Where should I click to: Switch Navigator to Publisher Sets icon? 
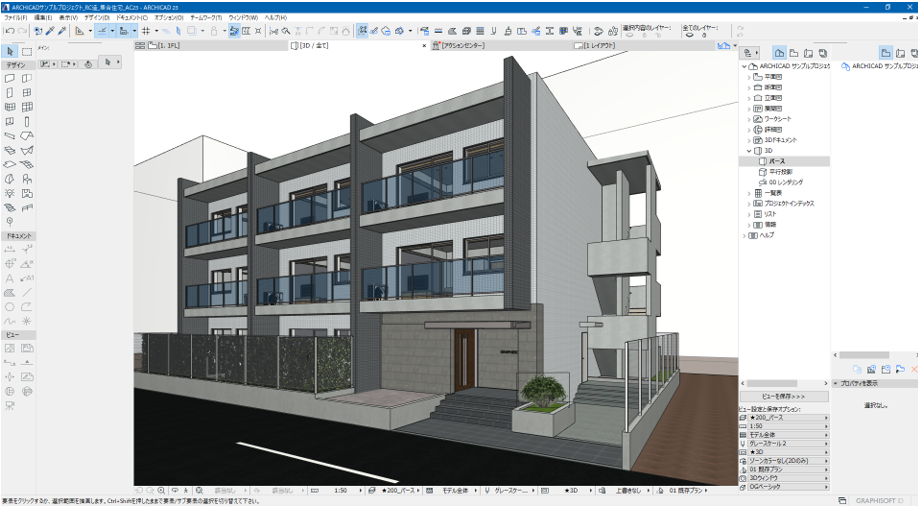tap(823, 53)
